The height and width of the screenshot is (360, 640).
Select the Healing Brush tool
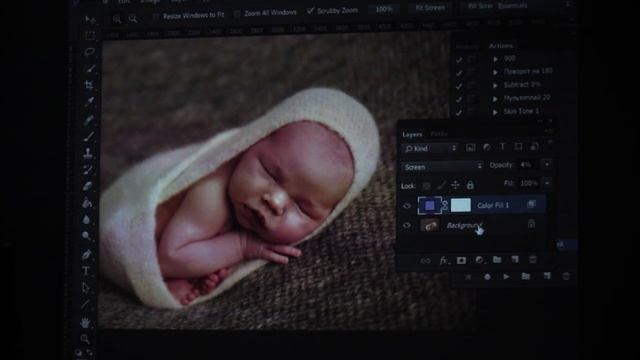pyautogui.click(x=89, y=119)
